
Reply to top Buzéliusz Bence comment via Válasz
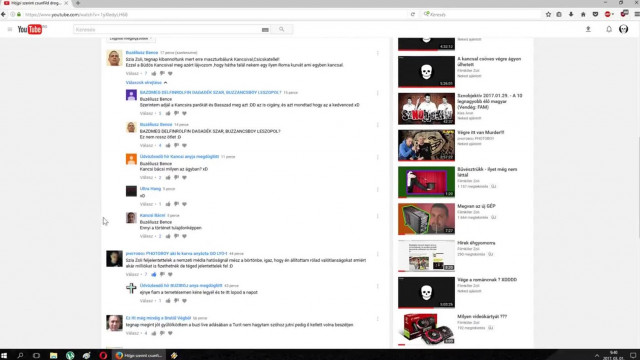point(132,73)
